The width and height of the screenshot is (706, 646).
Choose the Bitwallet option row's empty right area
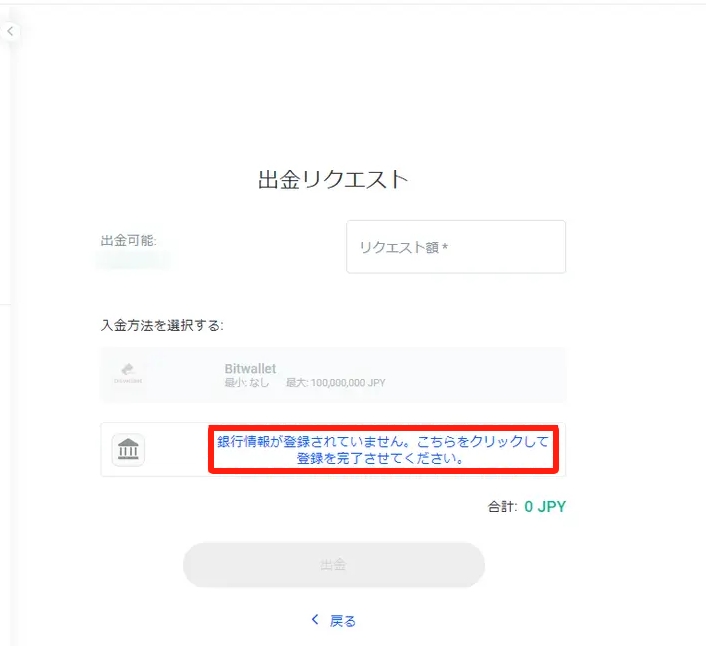[480, 375]
